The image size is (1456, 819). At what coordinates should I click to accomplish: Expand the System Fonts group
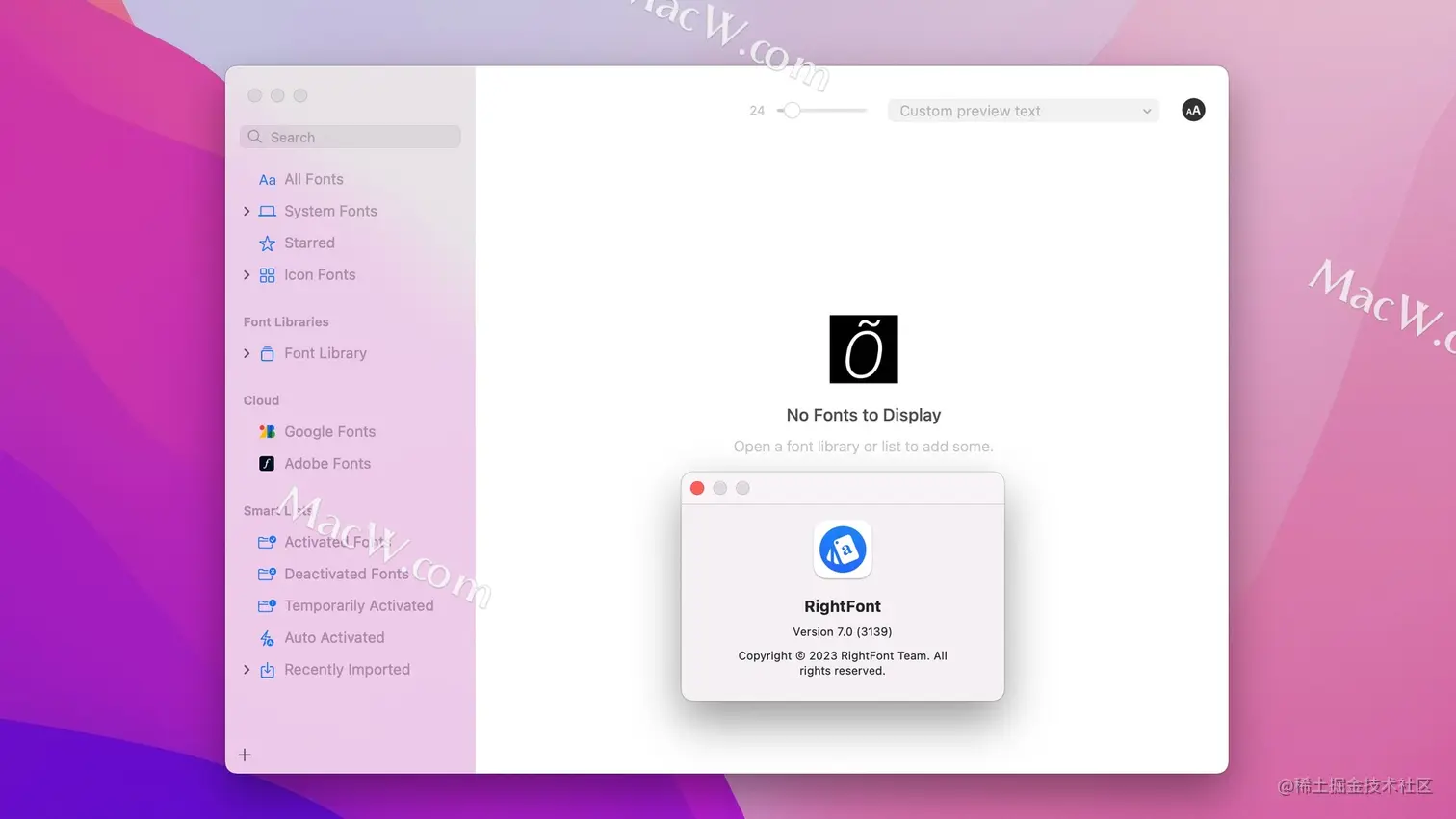tap(247, 211)
